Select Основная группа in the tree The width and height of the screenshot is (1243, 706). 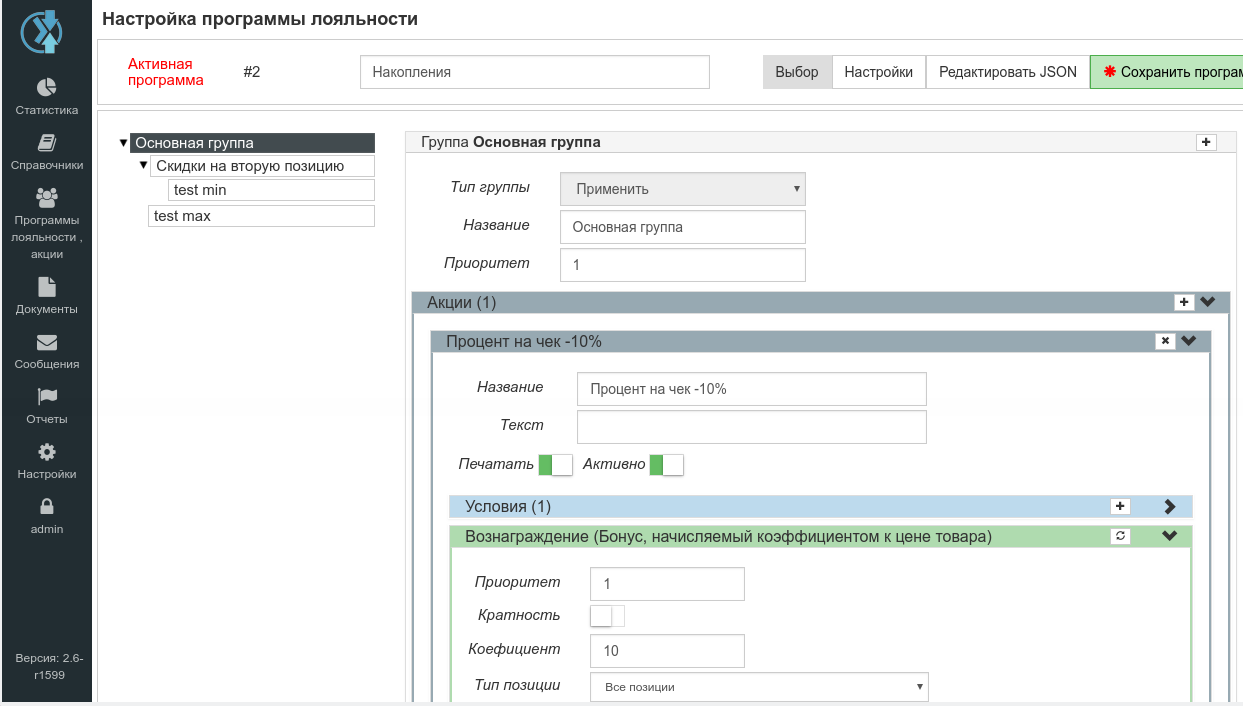[x=253, y=143]
